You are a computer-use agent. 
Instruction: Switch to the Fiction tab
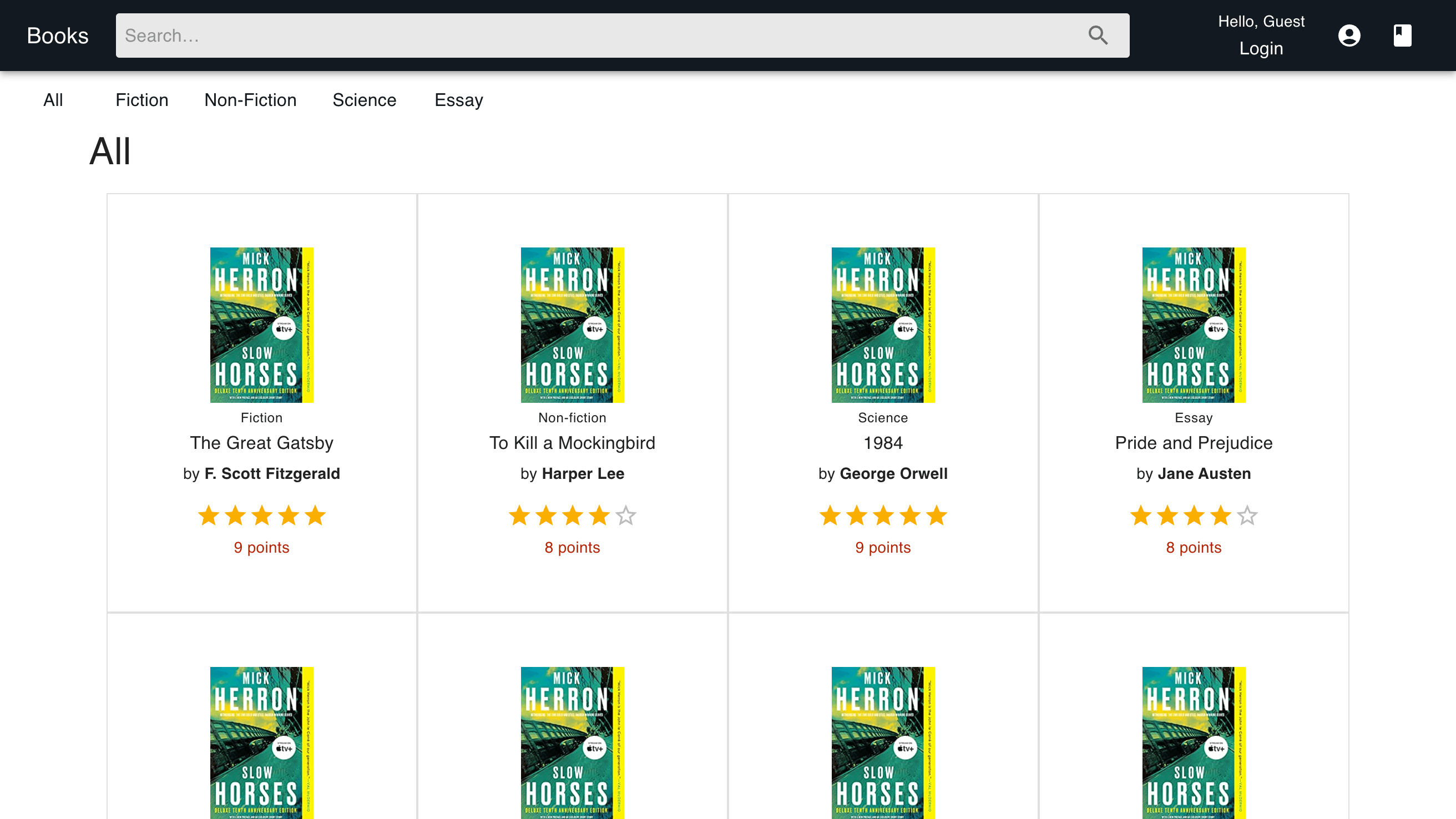click(x=141, y=100)
